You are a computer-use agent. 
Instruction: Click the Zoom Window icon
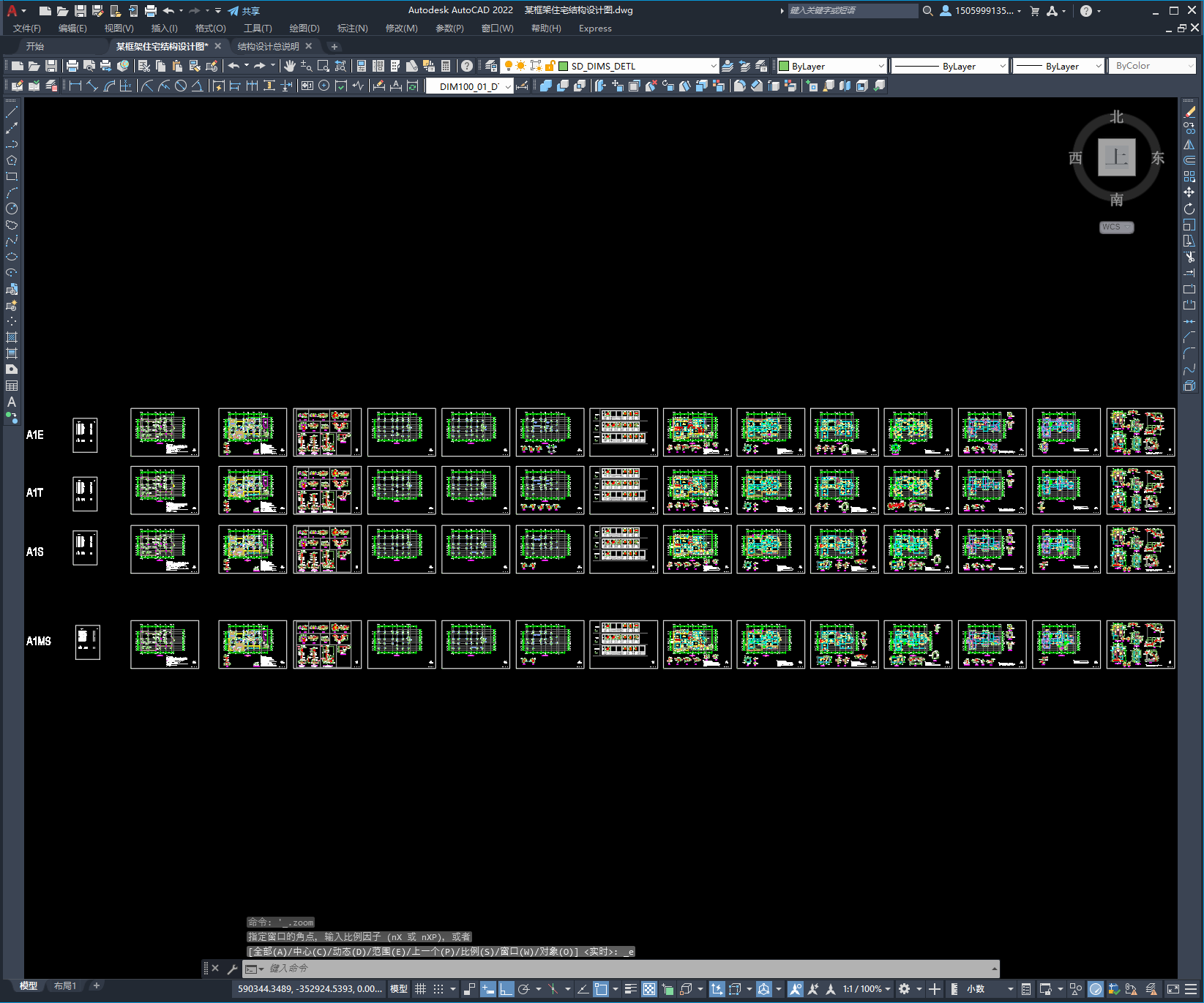[x=324, y=66]
